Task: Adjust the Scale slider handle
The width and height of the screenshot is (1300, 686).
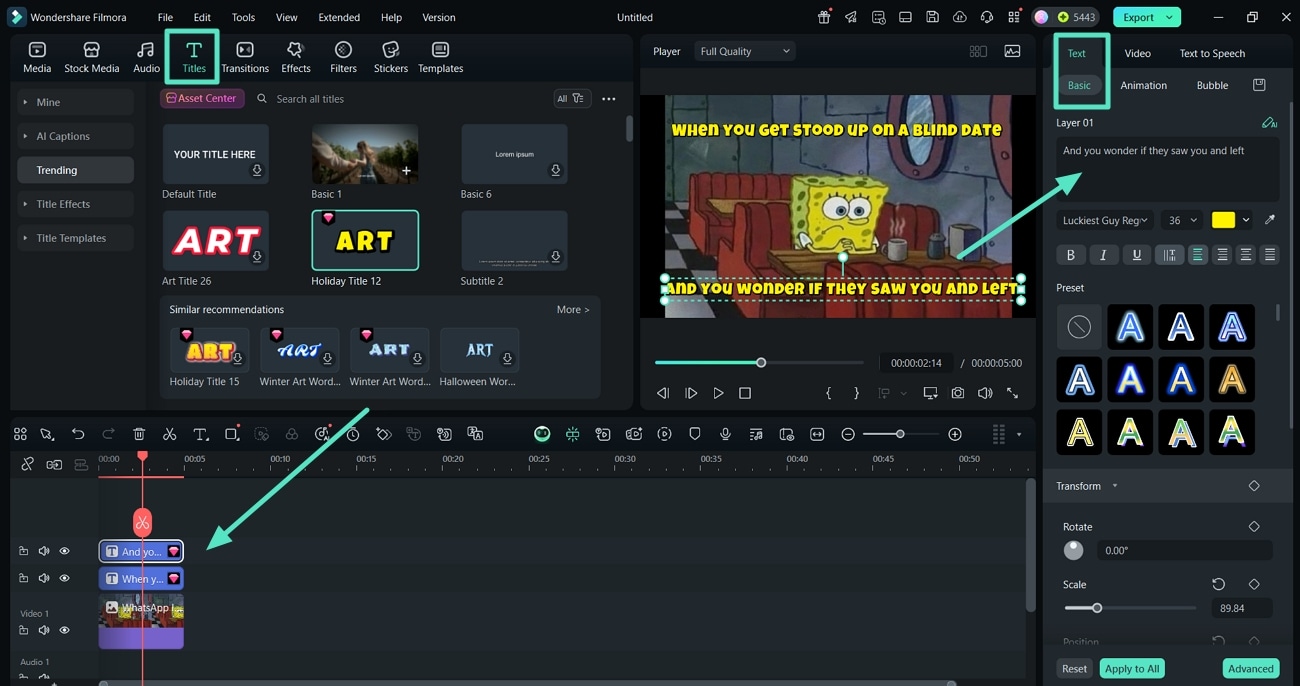Action: click(1097, 608)
